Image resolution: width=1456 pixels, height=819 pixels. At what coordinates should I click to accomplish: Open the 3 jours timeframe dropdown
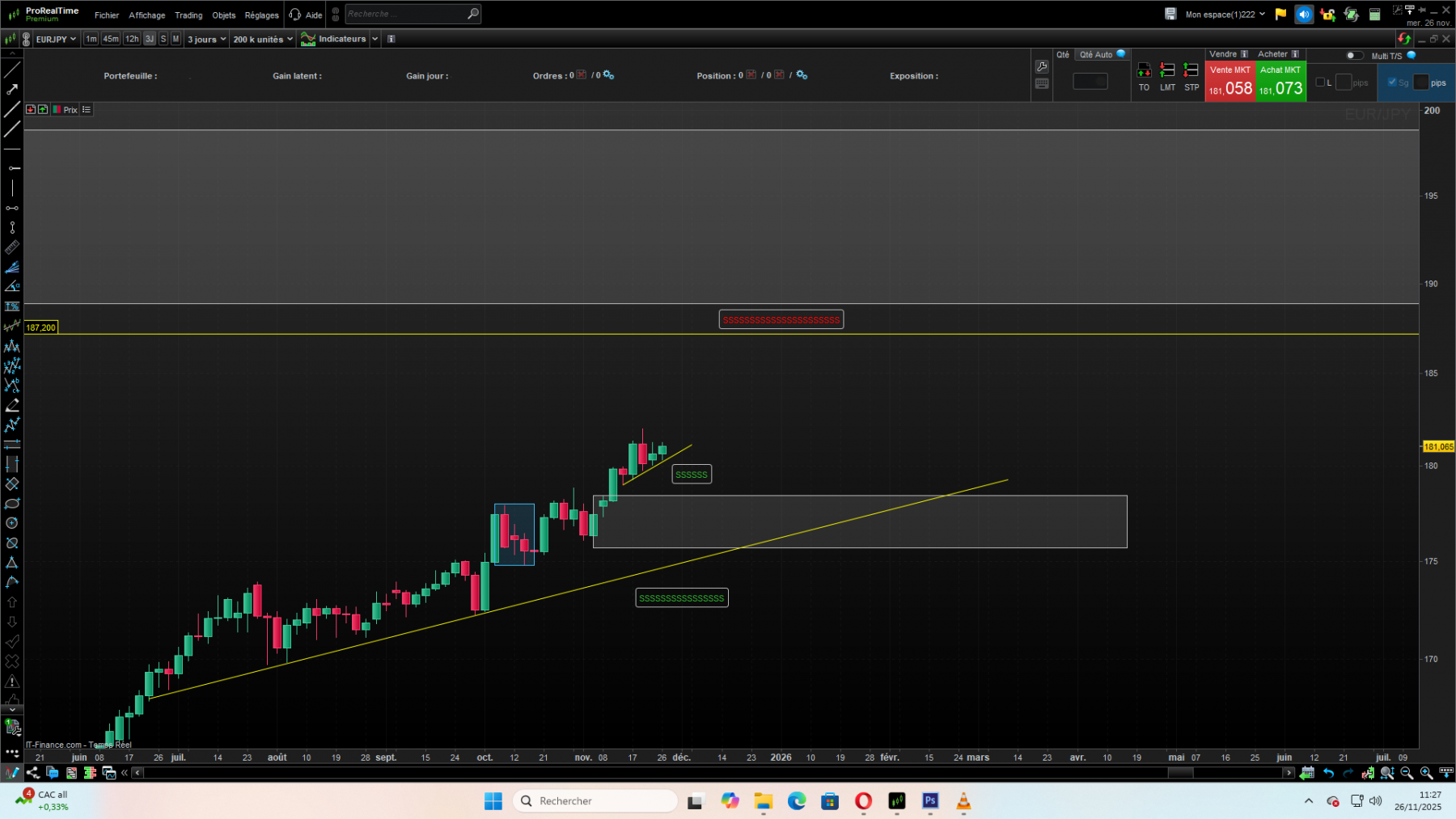coord(206,38)
